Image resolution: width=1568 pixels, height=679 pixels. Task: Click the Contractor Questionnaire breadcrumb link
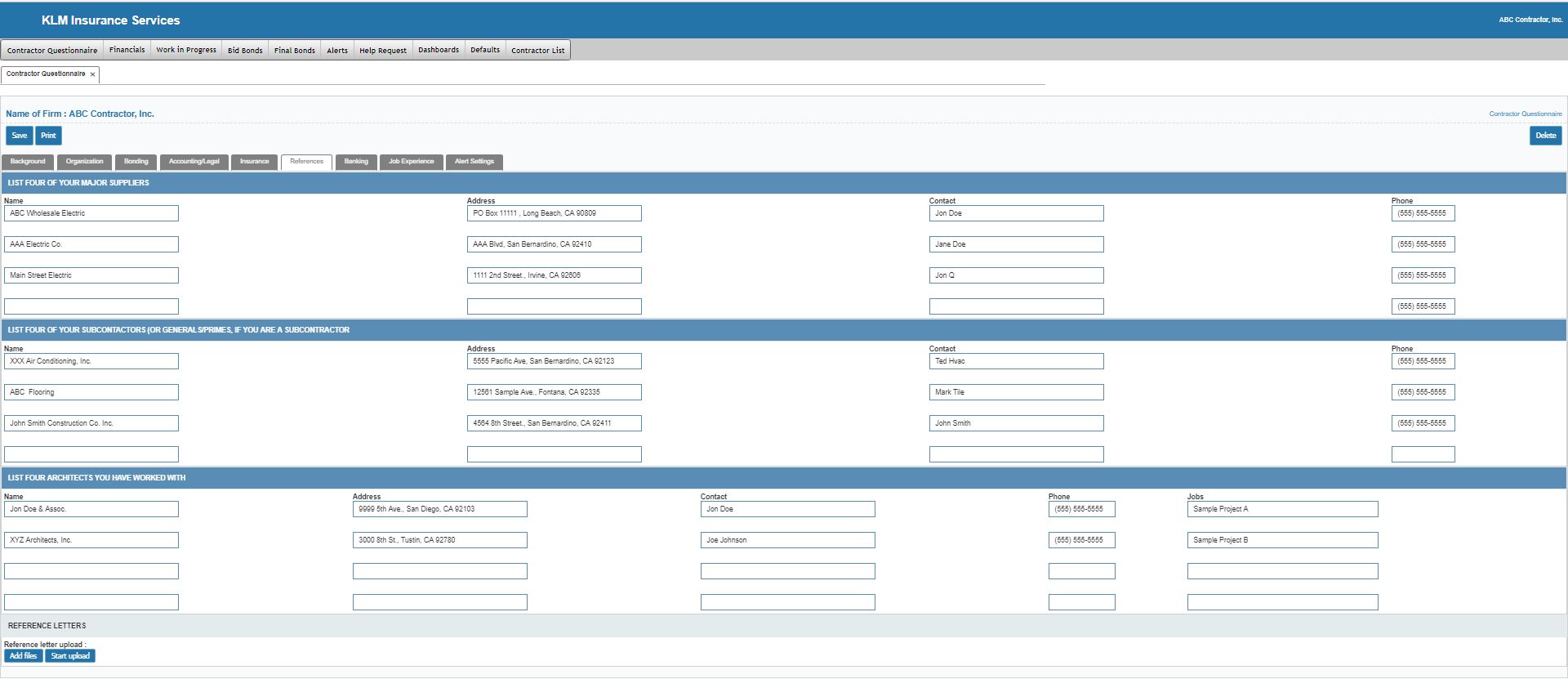pos(1525,114)
